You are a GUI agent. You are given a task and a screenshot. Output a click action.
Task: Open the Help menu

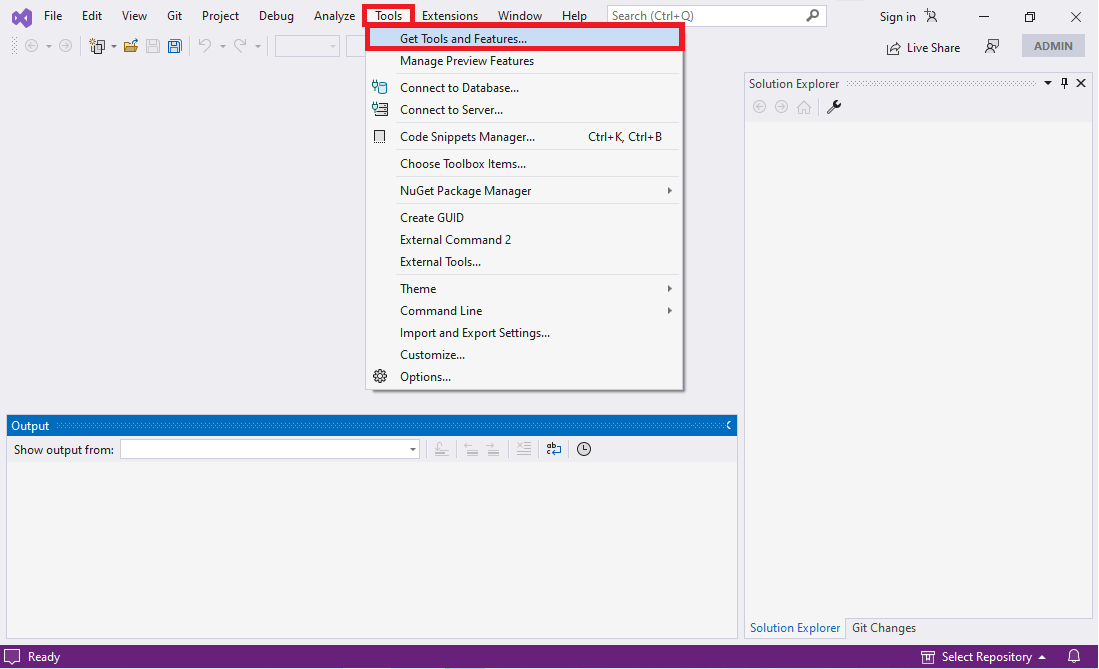pos(574,15)
